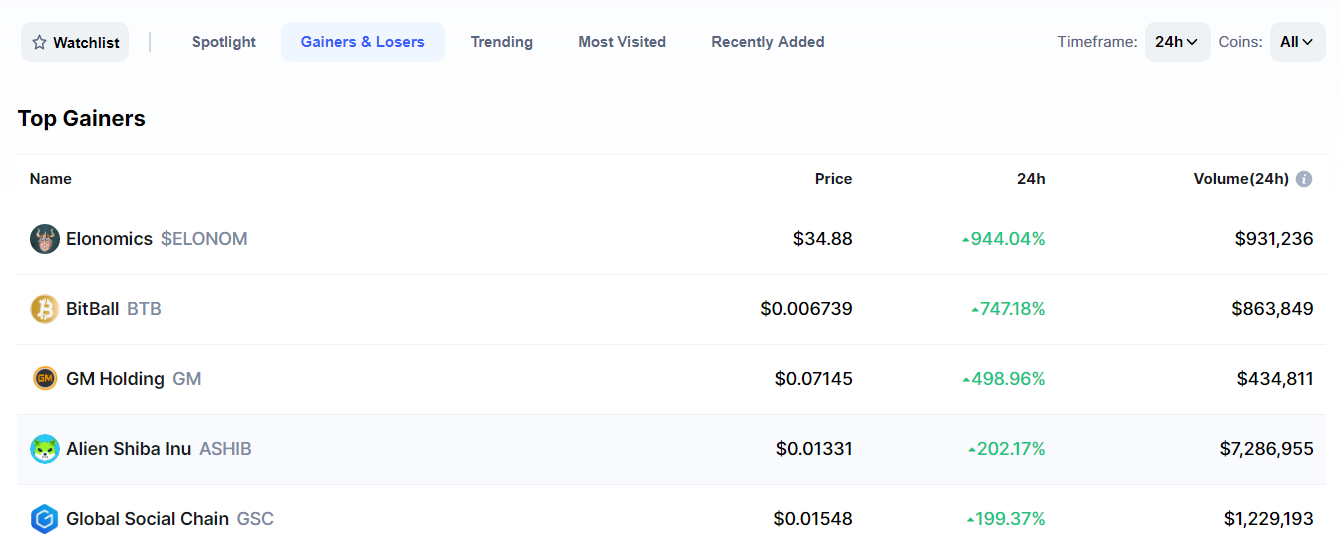1341x552 pixels.
Task: Switch to the Spotlight tab
Action: click(x=224, y=42)
